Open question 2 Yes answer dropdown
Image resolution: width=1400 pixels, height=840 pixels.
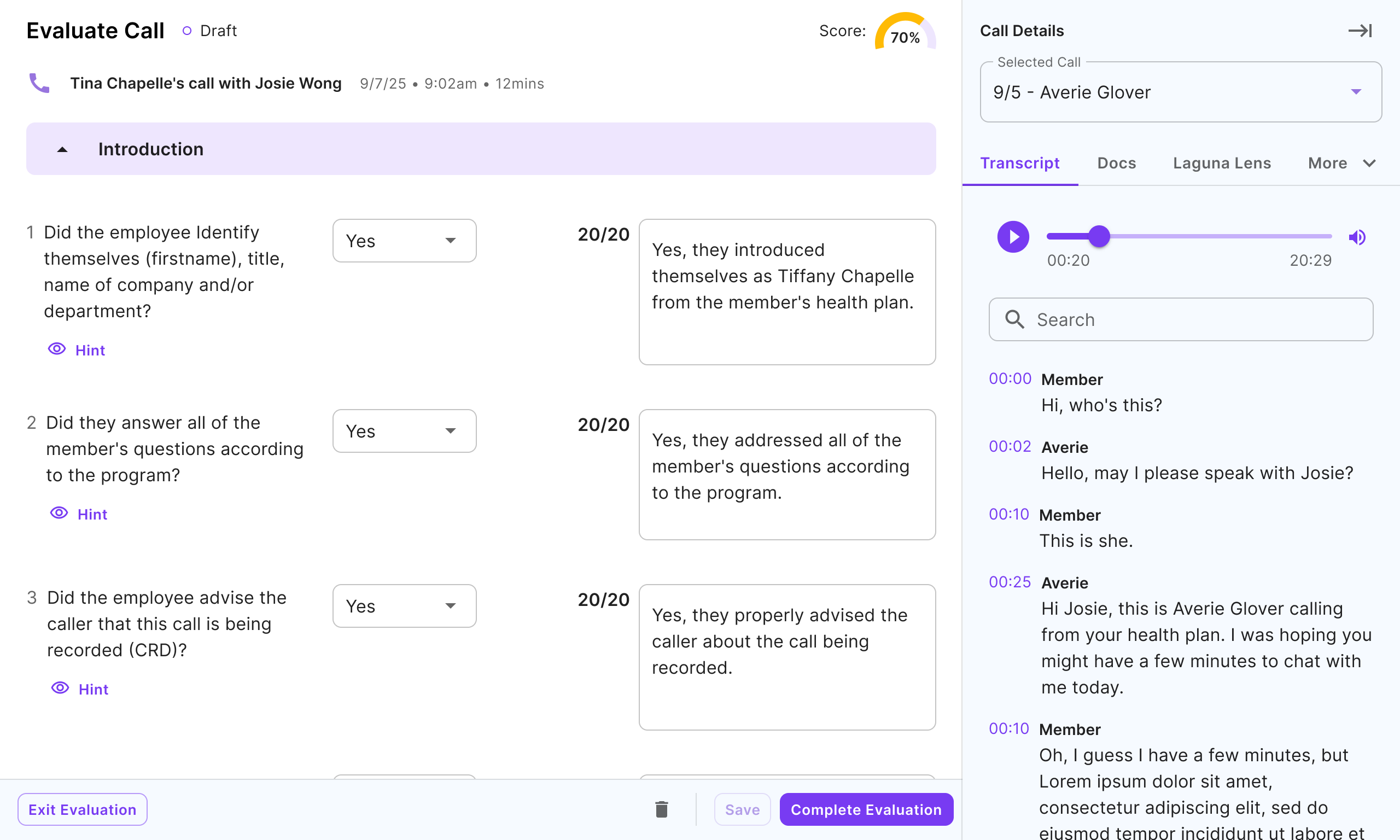click(x=404, y=431)
